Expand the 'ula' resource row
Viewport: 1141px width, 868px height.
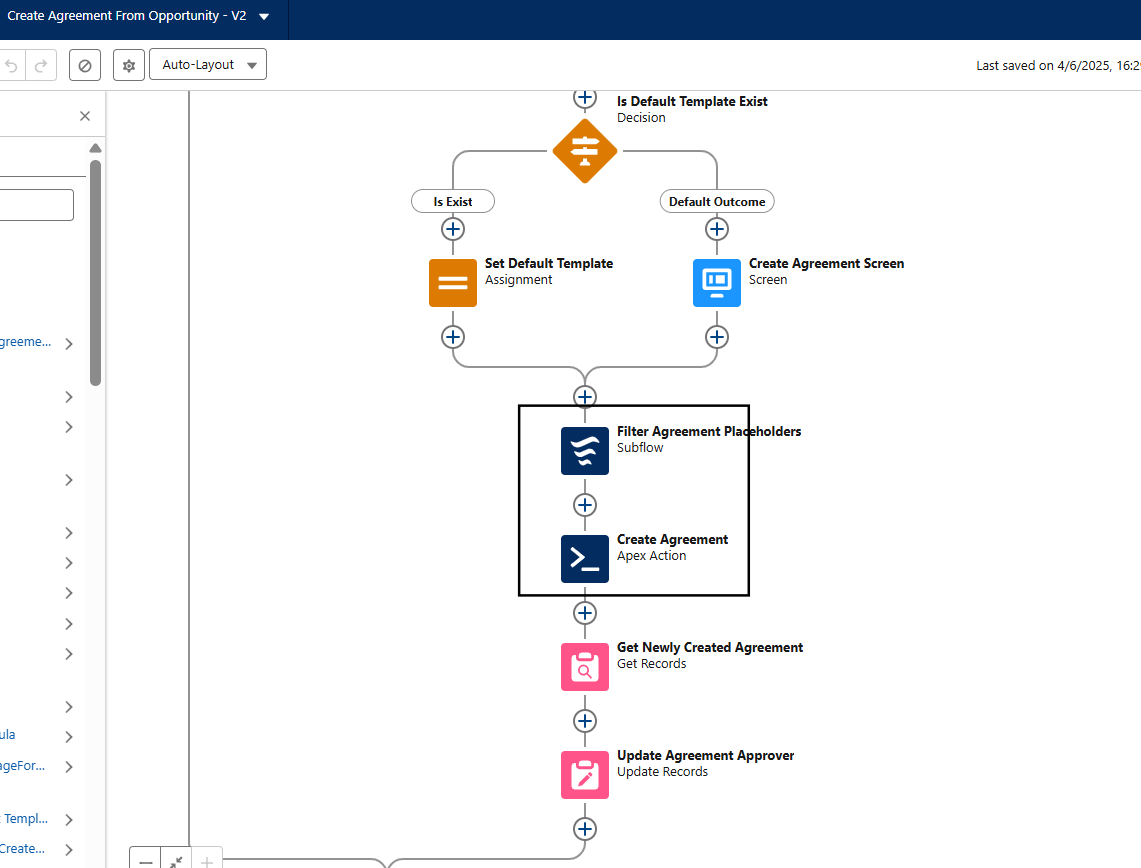tap(69, 736)
